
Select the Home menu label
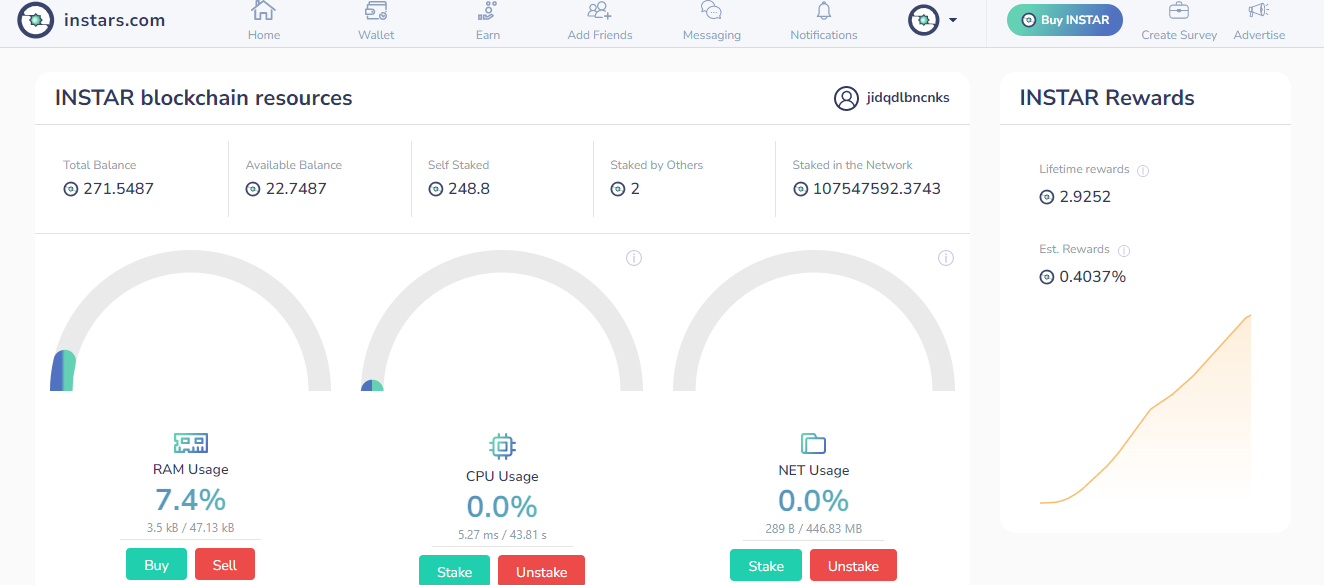pos(264,35)
